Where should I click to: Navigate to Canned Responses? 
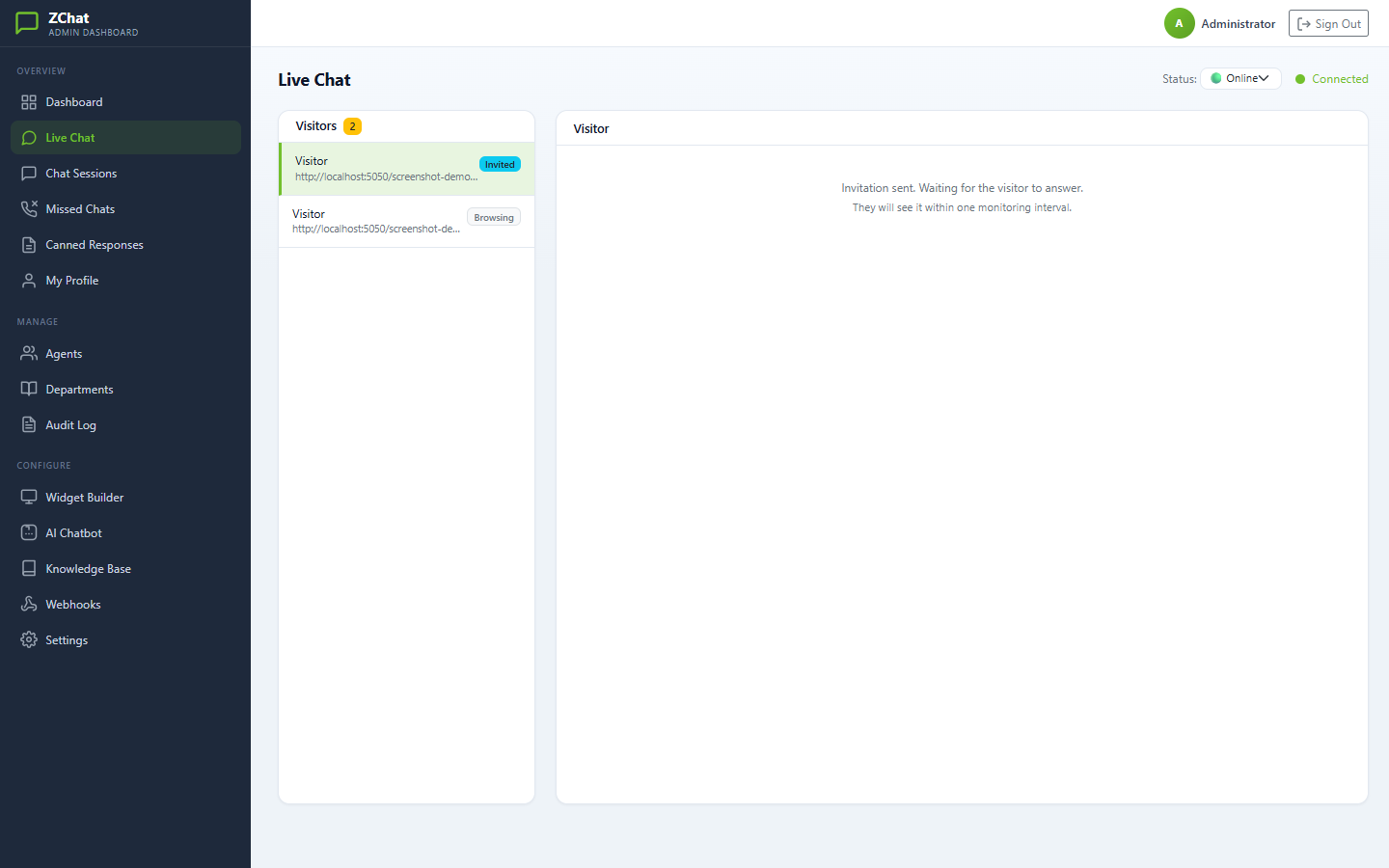point(125,245)
